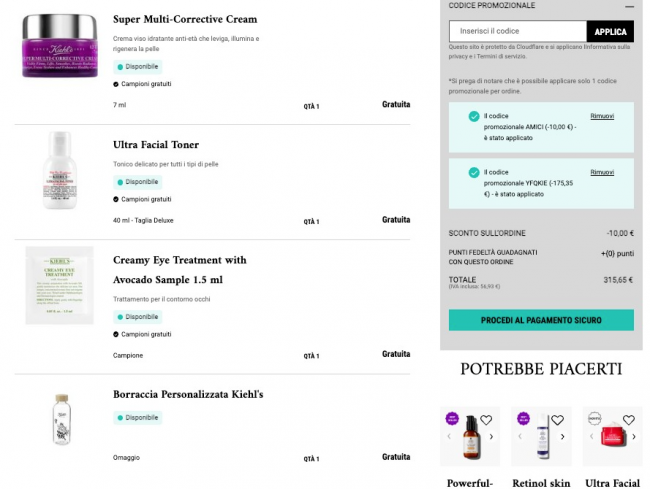Screen dimensions: 650x489
Task: Click the Super Multi-Corrective Cream jar image
Action: click(x=60, y=45)
